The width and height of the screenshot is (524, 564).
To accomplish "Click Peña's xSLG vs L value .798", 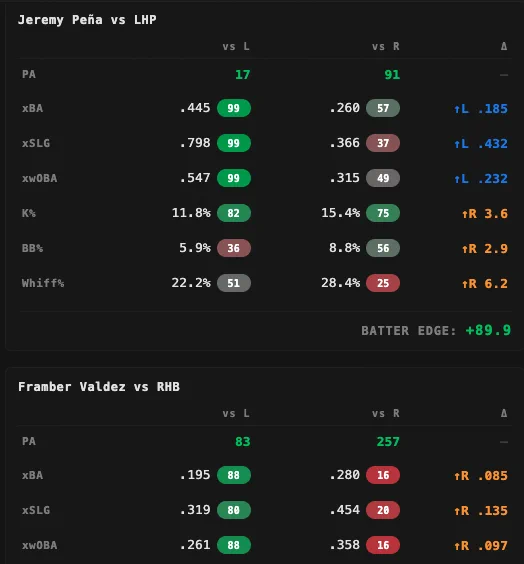I will coord(195,143).
